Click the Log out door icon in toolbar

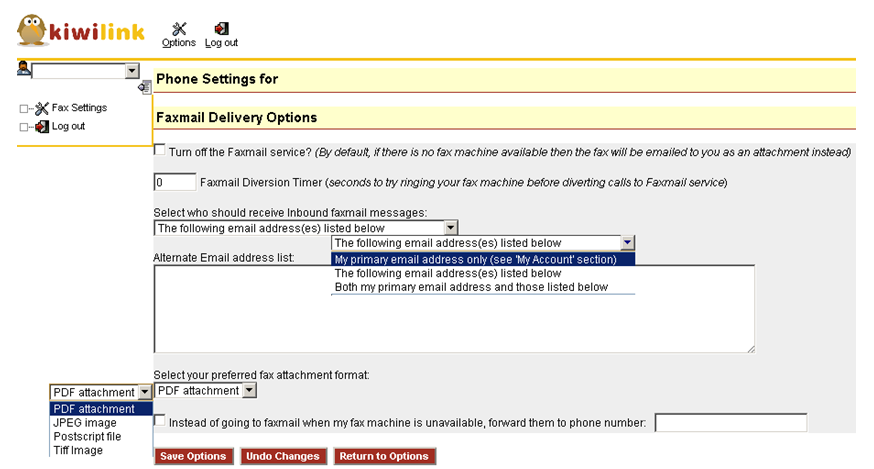pyautogui.click(x=221, y=30)
